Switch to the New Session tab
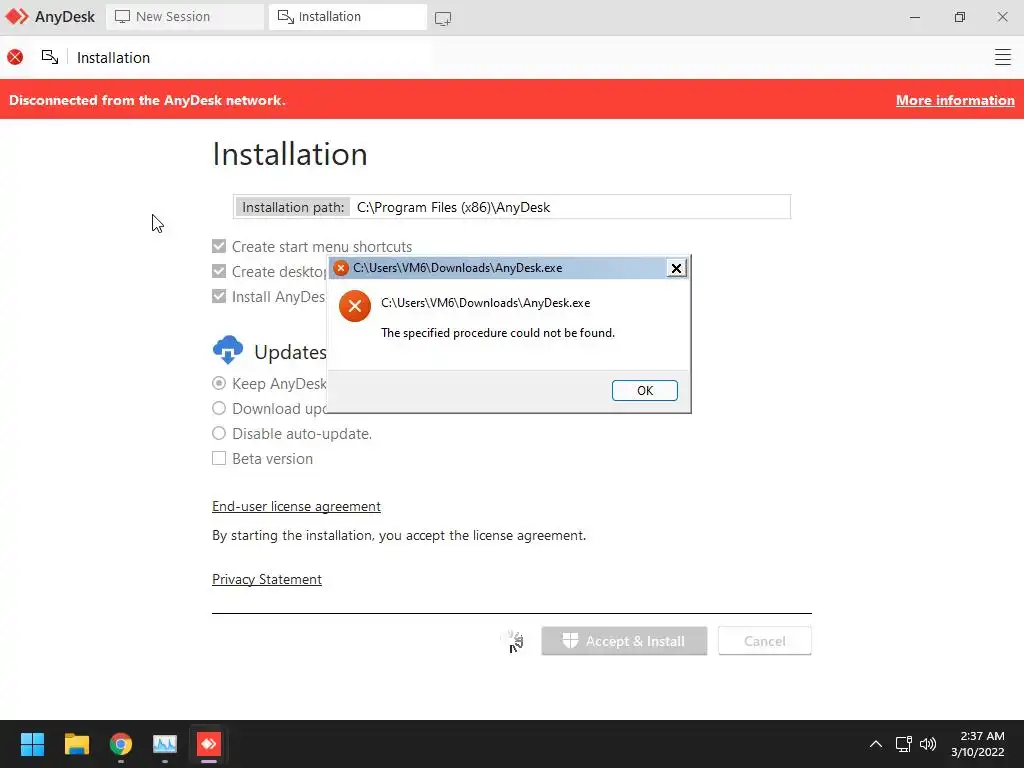Image resolution: width=1024 pixels, height=768 pixels. [x=185, y=17]
